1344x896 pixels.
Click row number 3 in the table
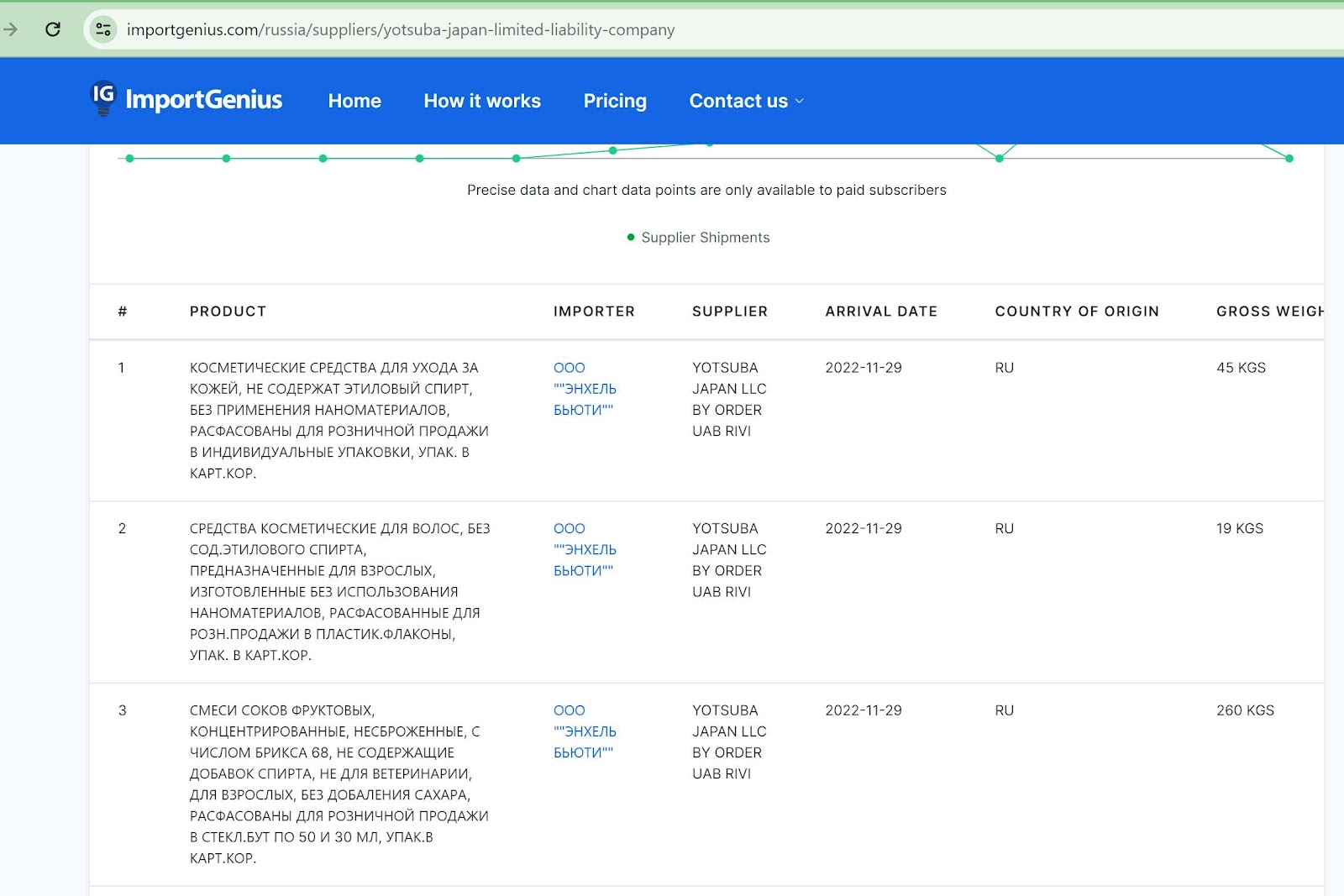click(x=122, y=710)
